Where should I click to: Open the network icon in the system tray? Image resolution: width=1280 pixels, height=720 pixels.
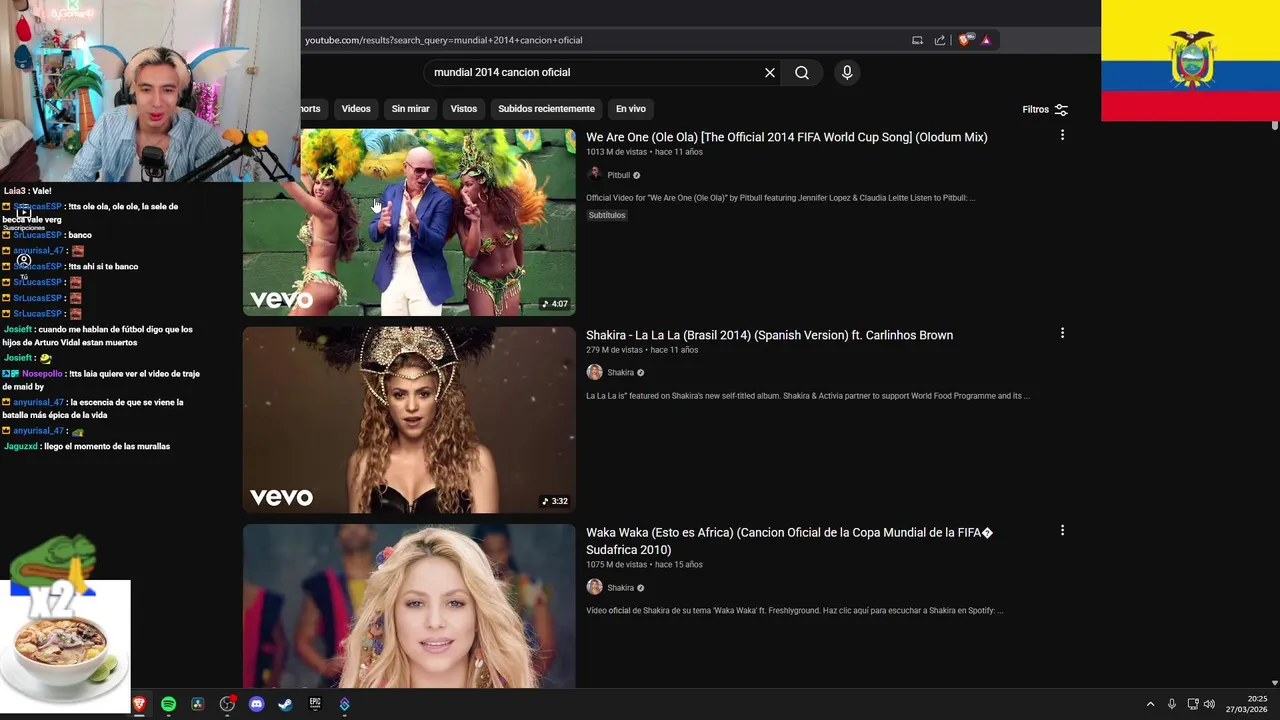(x=1193, y=704)
